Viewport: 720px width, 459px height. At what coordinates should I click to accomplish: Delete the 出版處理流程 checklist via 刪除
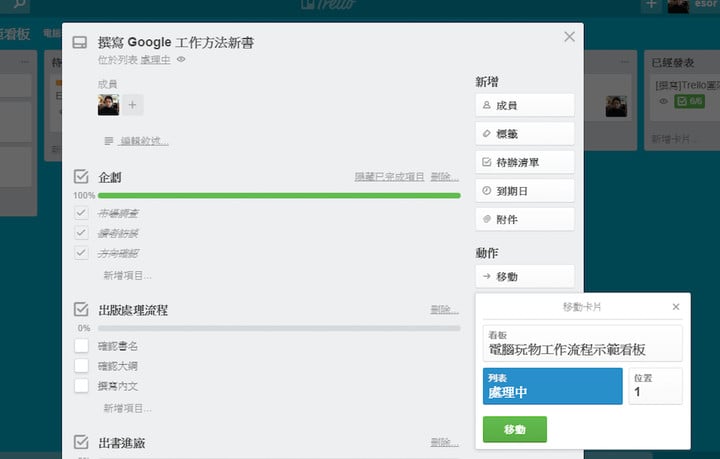(x=444, y=310)
